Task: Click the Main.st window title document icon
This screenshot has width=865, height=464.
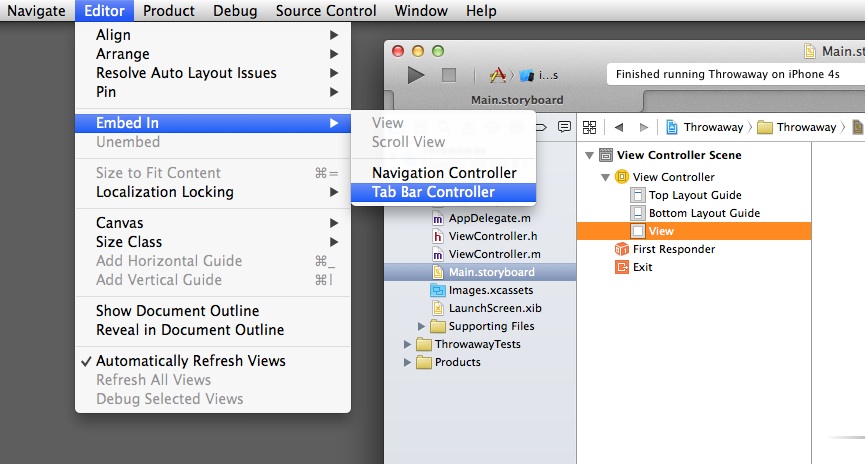Action: click(809, 51)
